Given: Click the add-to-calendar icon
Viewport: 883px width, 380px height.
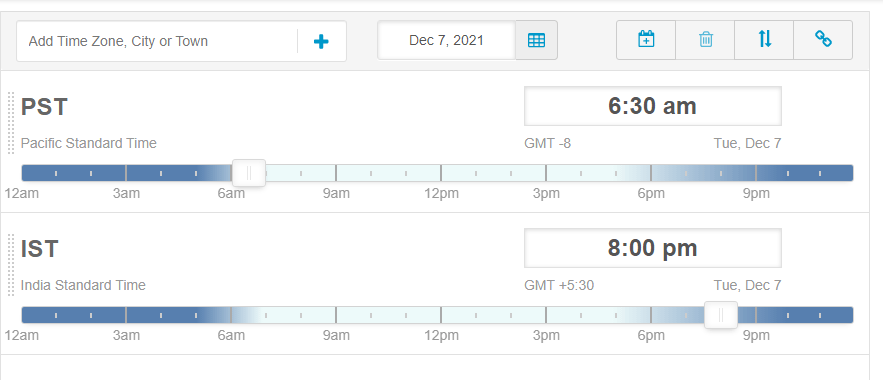Looking at the screenshot, I should tap(646, 40).
